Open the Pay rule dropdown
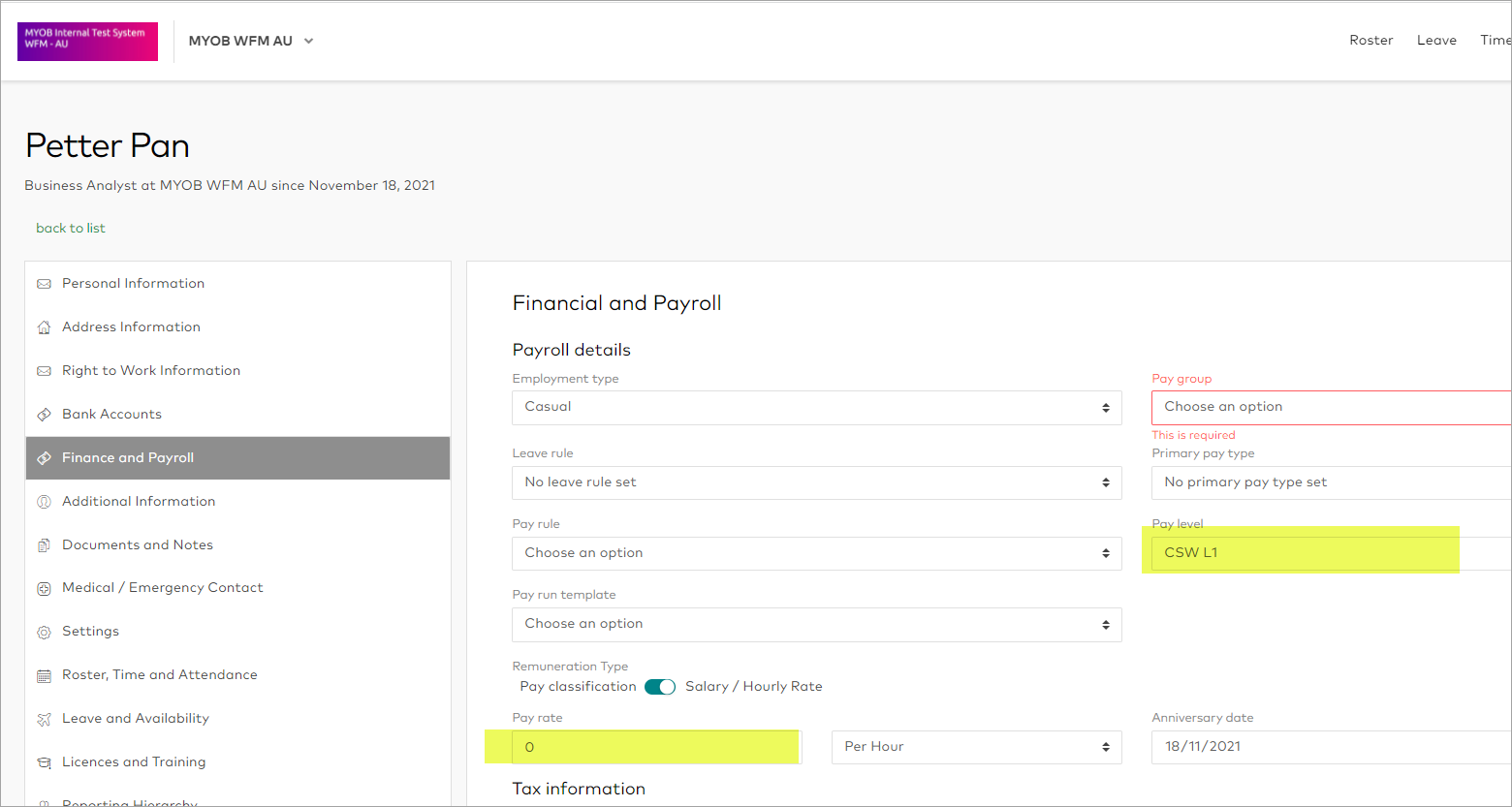This screenshot has width=1512, height=807. (816, 553)
